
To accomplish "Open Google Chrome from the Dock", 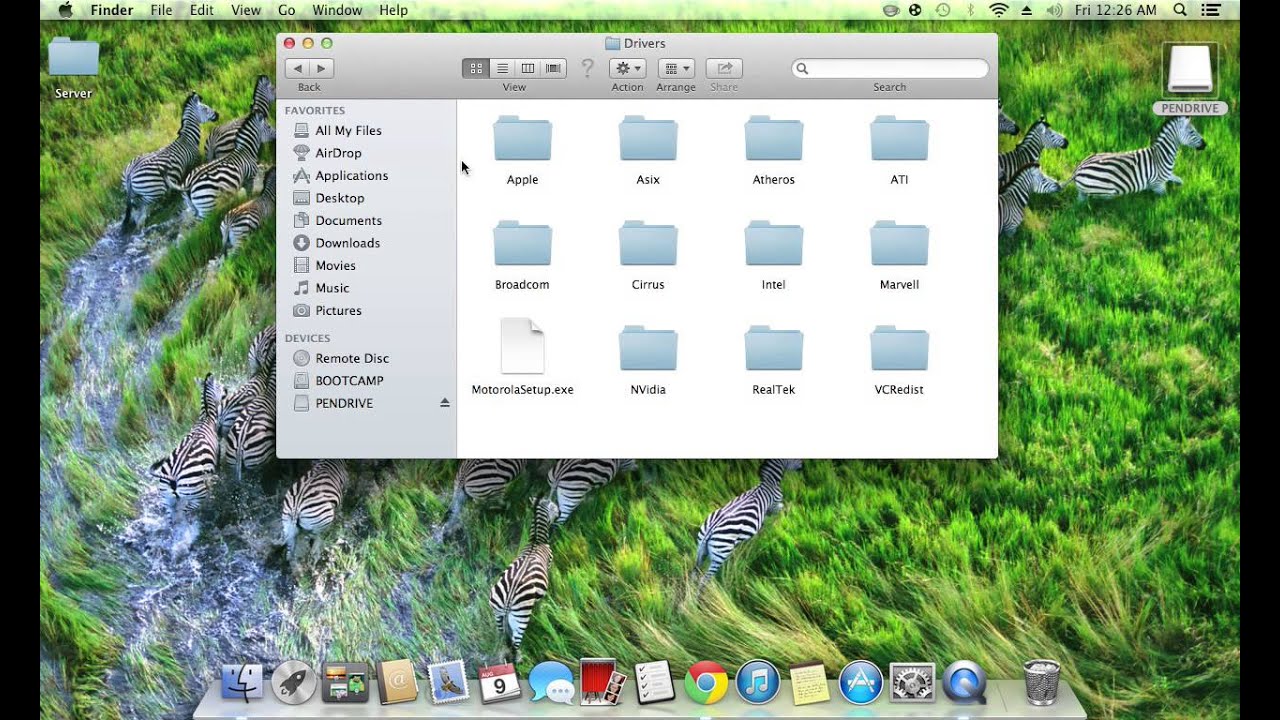I will (706, 683).
